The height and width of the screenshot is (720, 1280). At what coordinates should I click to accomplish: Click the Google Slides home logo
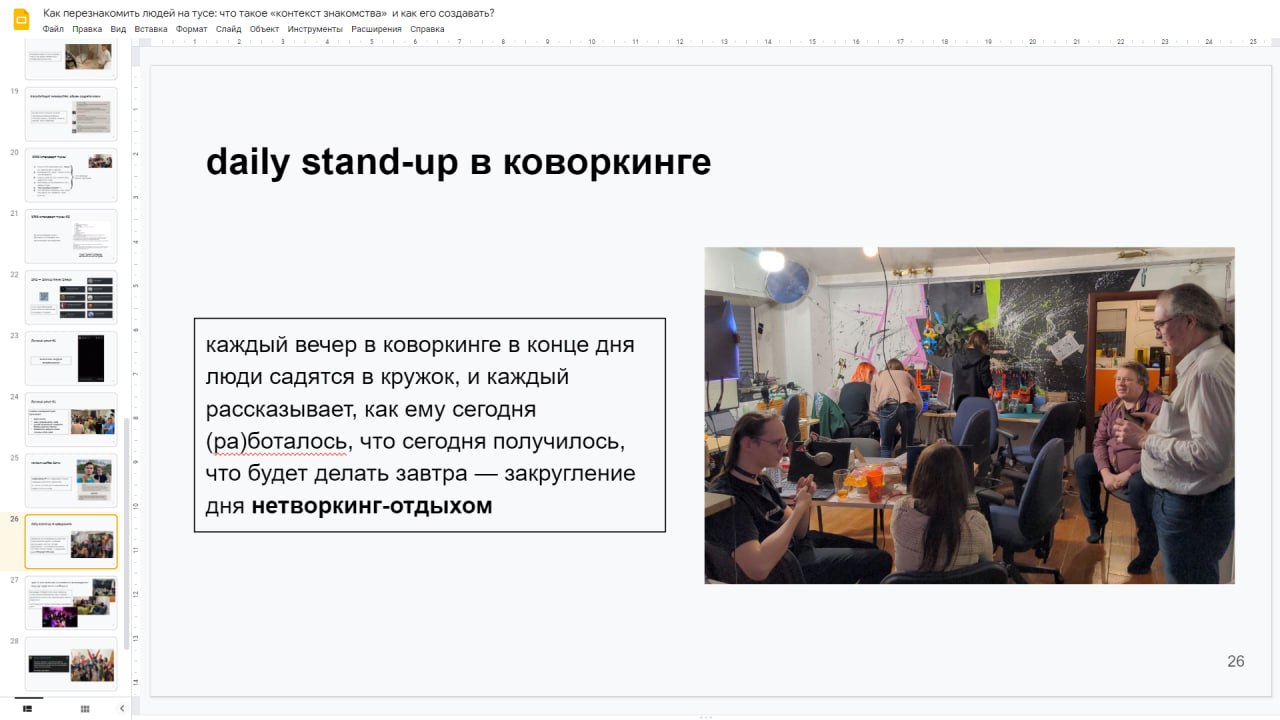[x=21, y=19]
